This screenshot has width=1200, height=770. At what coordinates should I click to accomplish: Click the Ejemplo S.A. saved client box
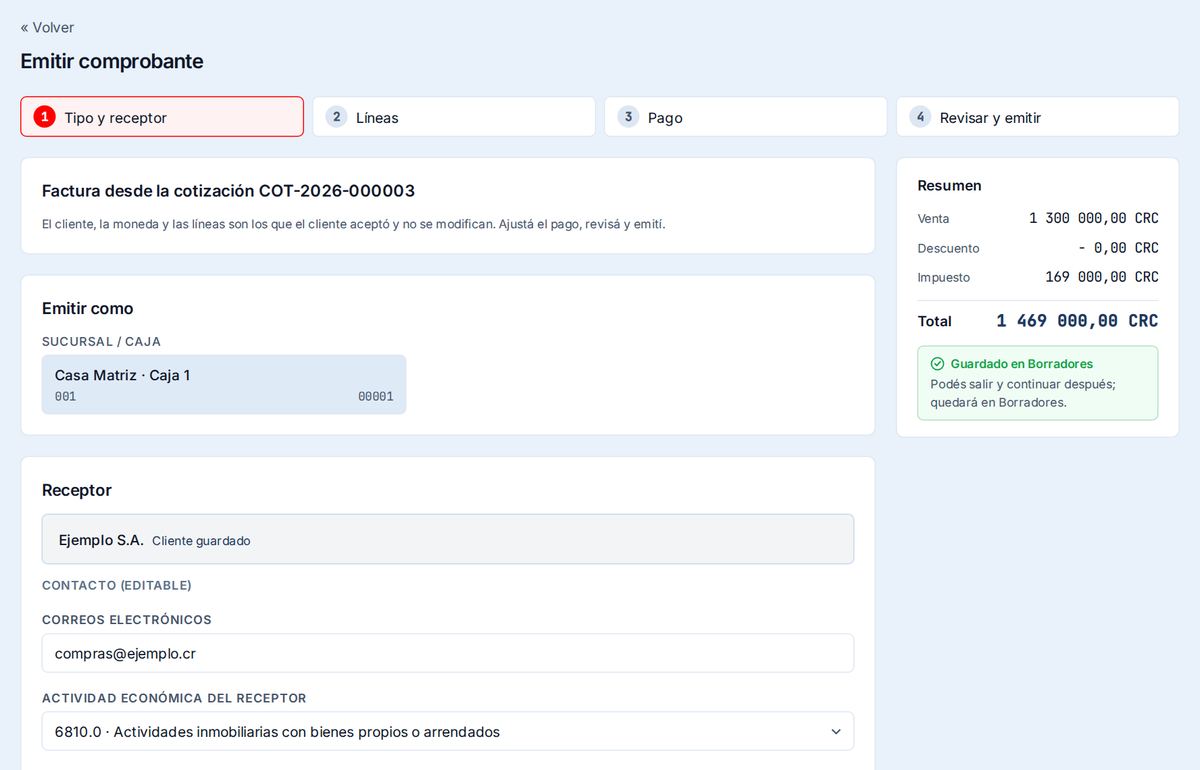448,540
